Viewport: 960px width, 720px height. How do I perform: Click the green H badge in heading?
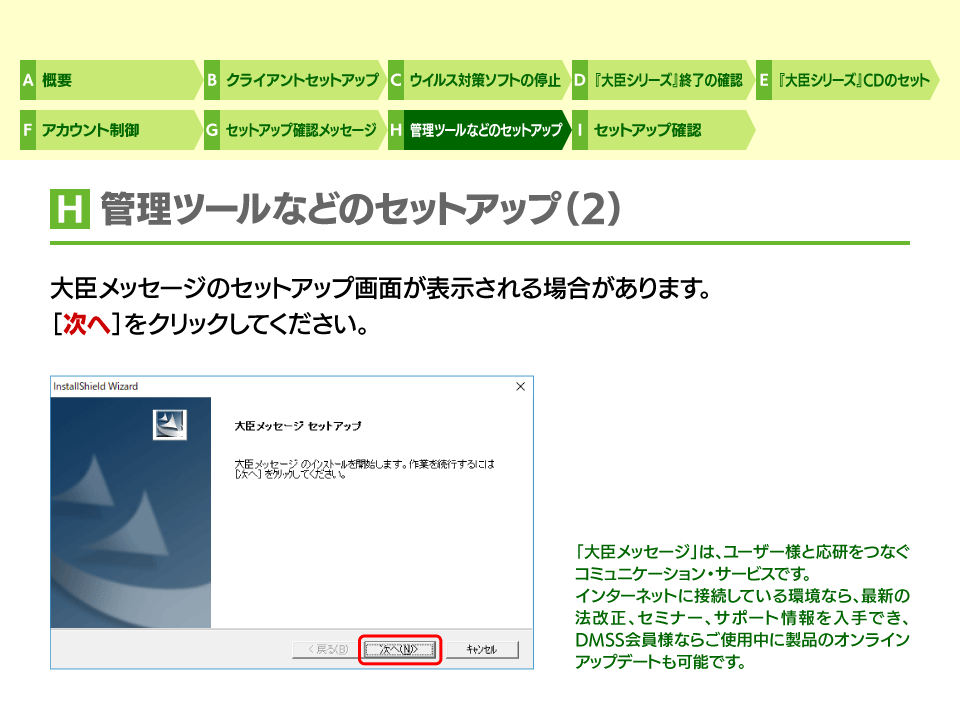70,210
